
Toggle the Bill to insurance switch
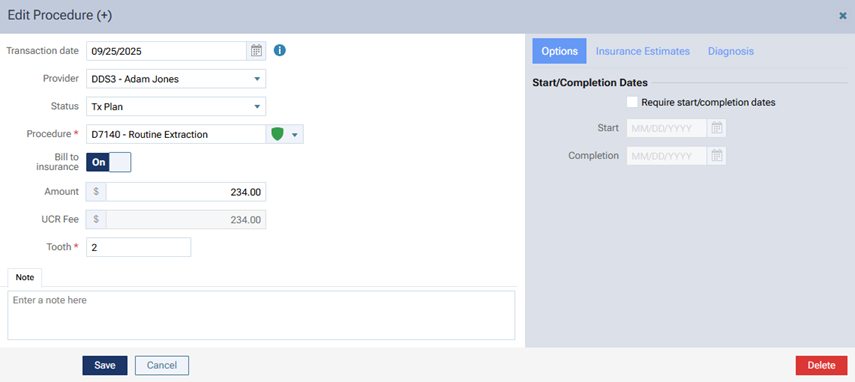coord(109,162)
